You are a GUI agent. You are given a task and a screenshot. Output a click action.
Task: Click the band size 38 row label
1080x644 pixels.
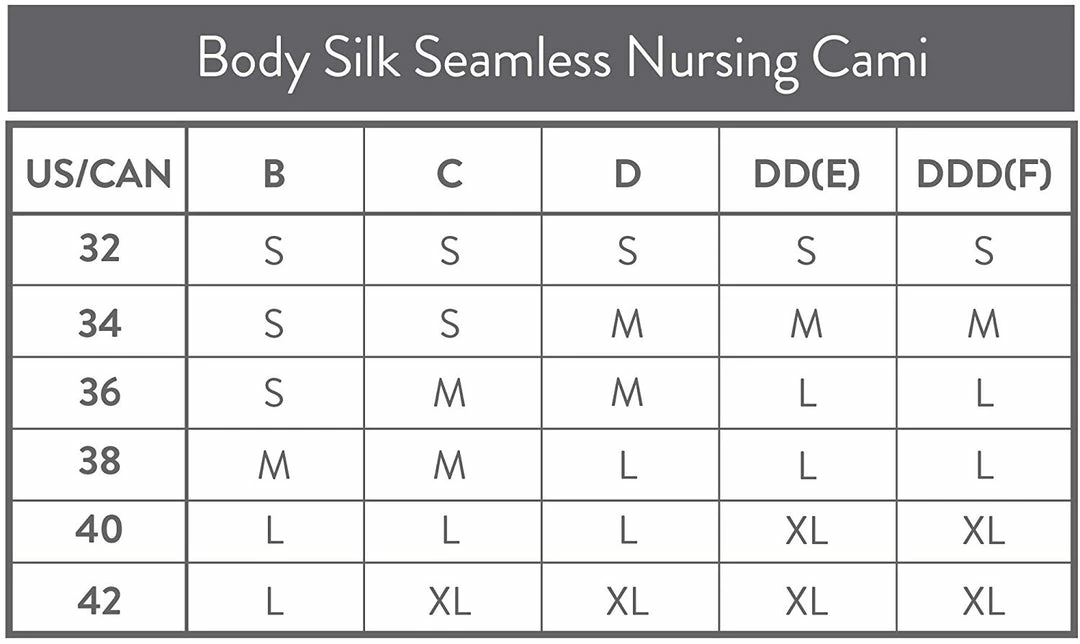99,462
